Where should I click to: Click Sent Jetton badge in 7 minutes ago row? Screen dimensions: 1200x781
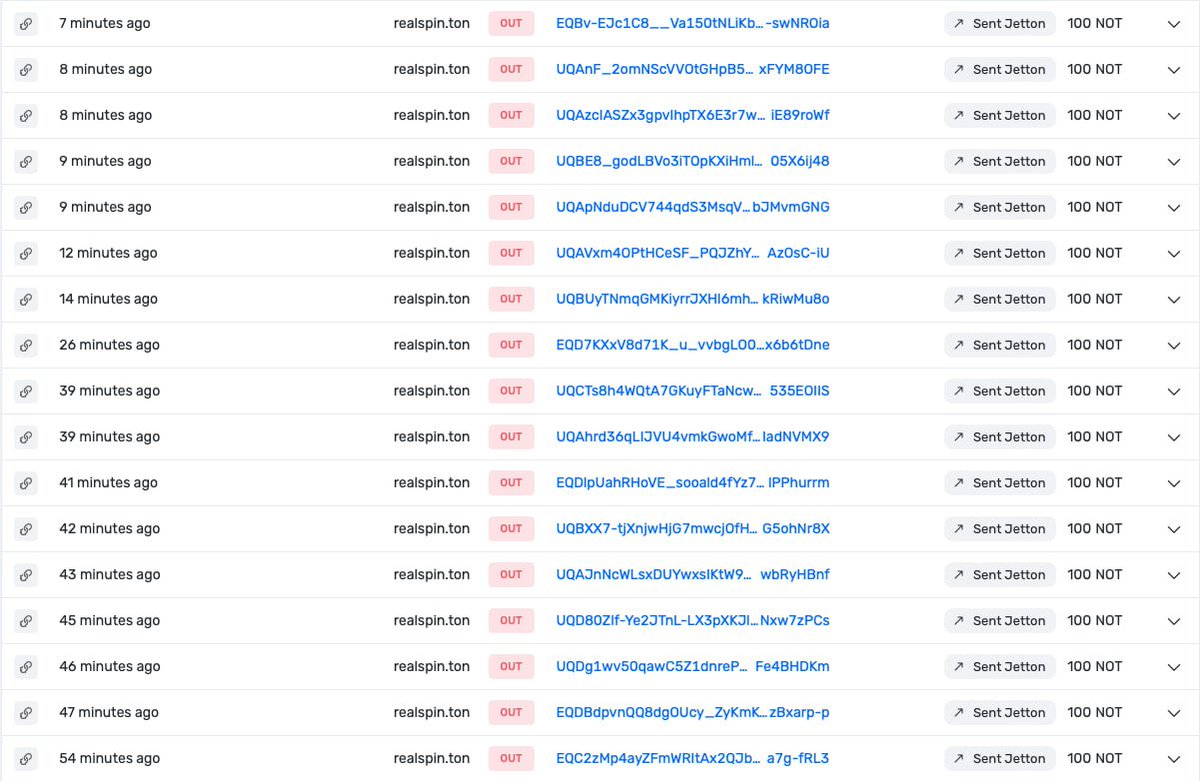pyautogui.click(x=1000, y=24)
